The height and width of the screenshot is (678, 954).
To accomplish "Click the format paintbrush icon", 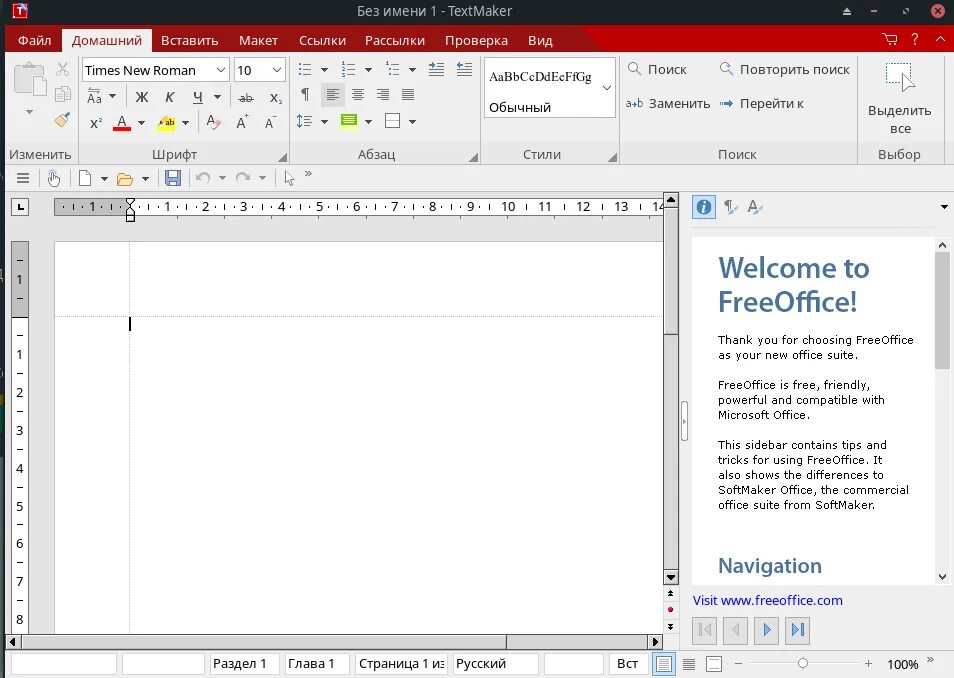I will (62, 120).
